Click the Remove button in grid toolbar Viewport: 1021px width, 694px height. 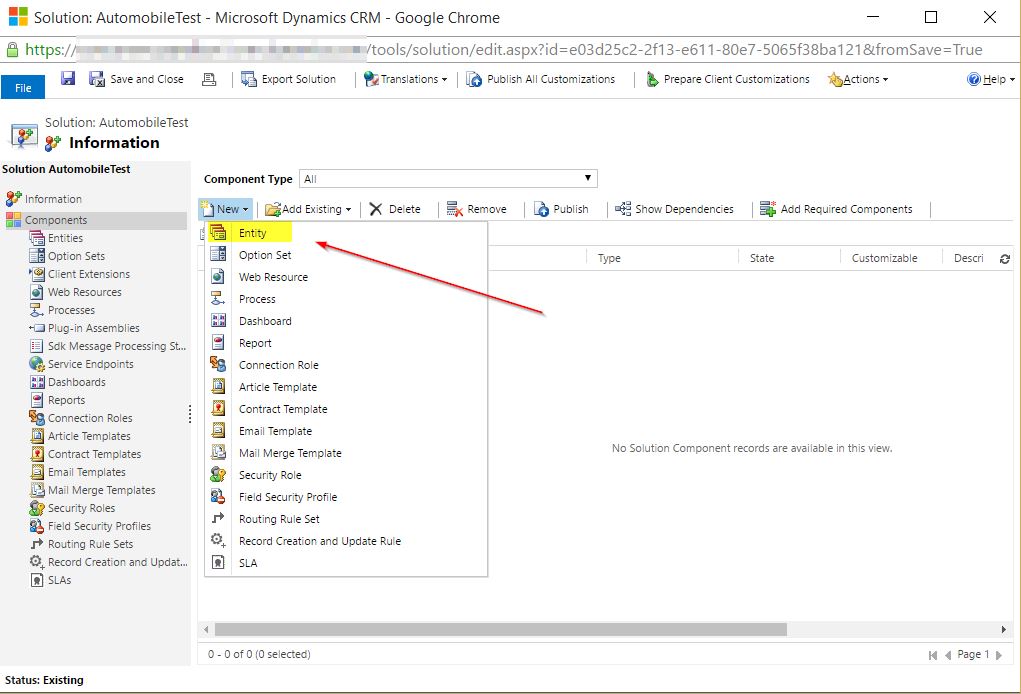coord(477,209)
